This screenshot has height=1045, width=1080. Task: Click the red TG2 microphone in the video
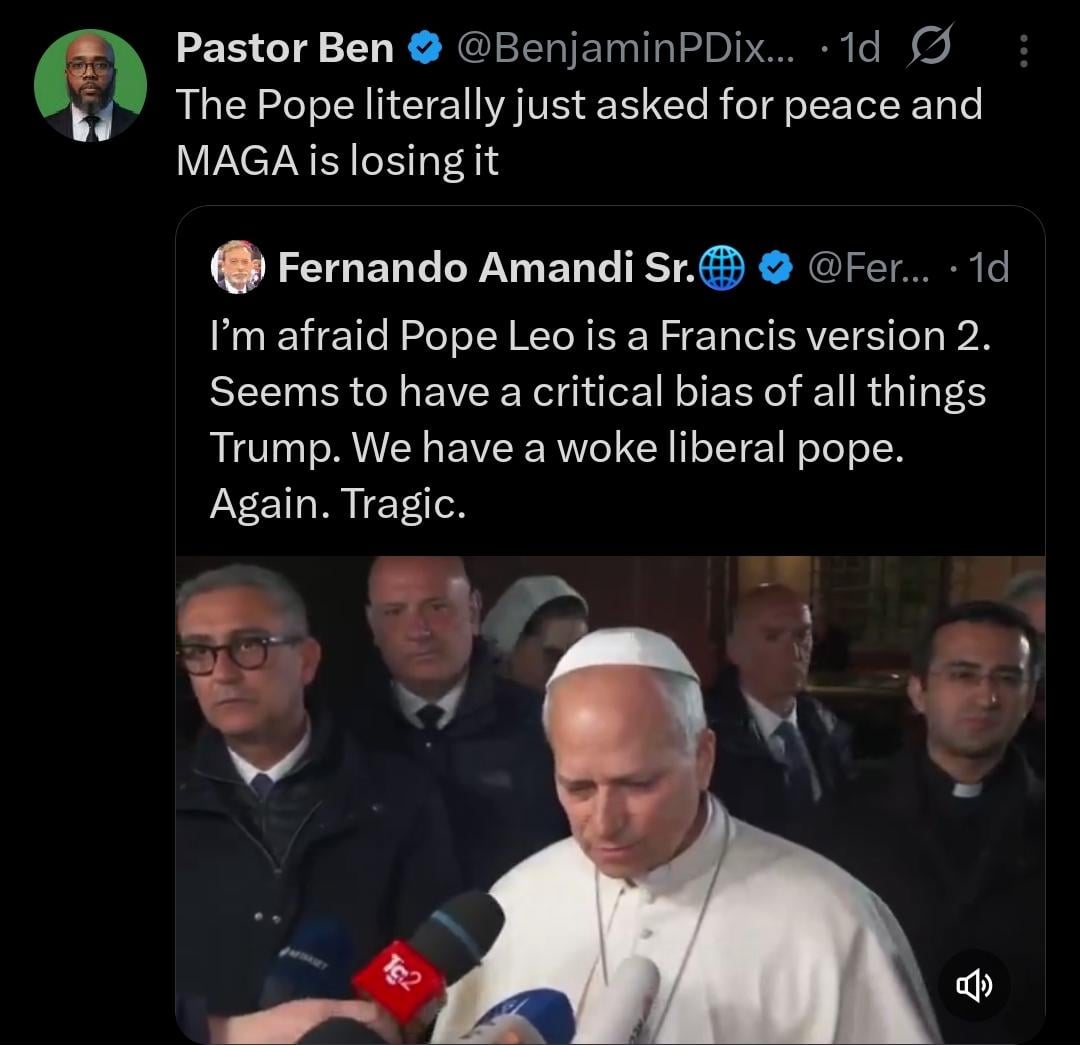click(x=397, y=977)
